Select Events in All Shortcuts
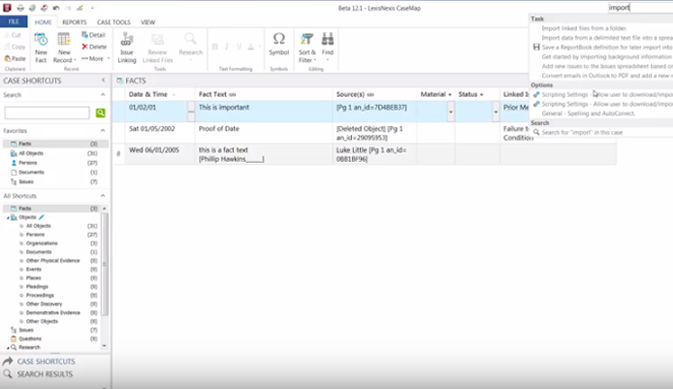 pos(33,269)
